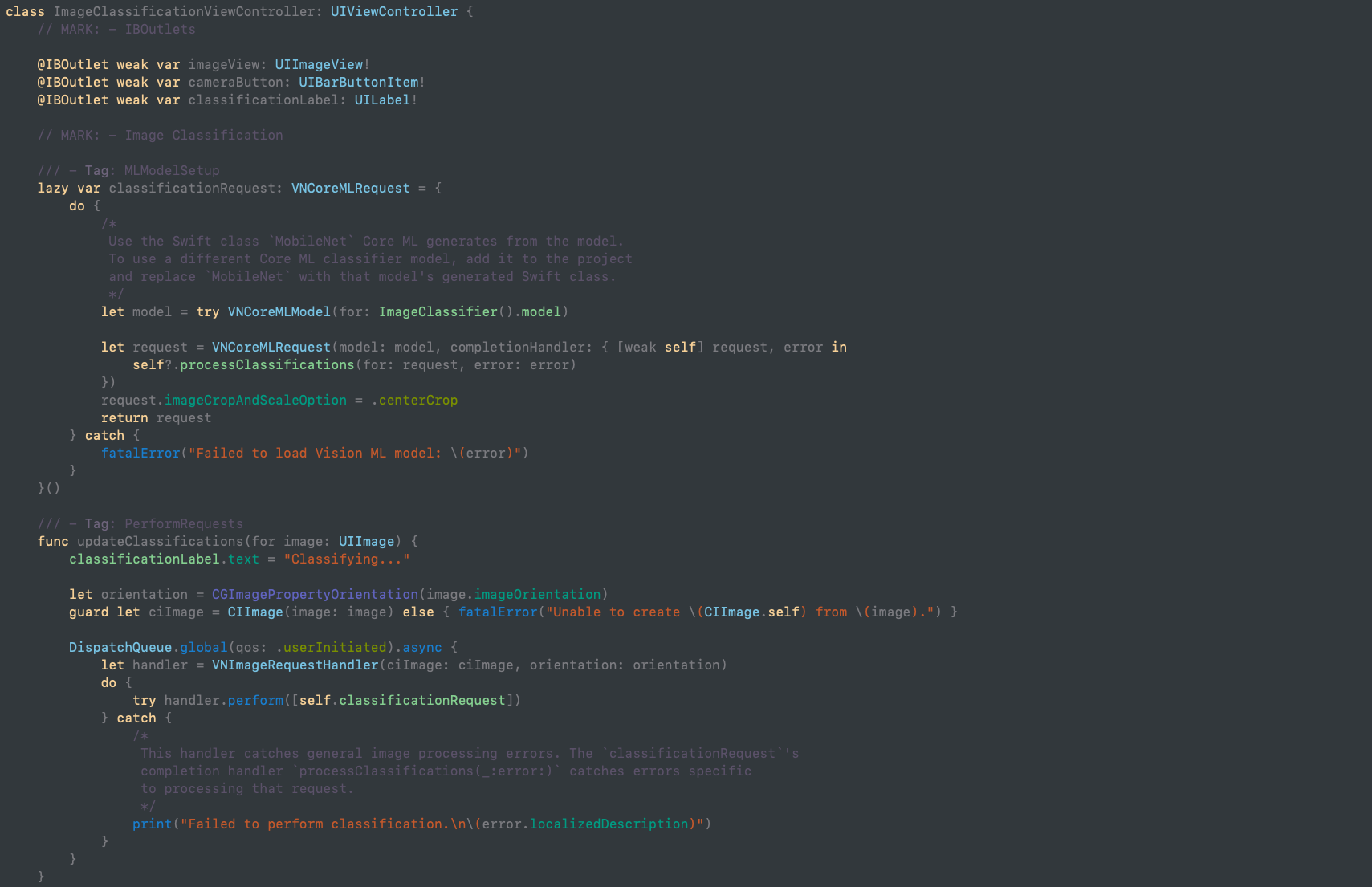Click the UIViewController superclass name
1372x887 pixels.
(394, 11)
